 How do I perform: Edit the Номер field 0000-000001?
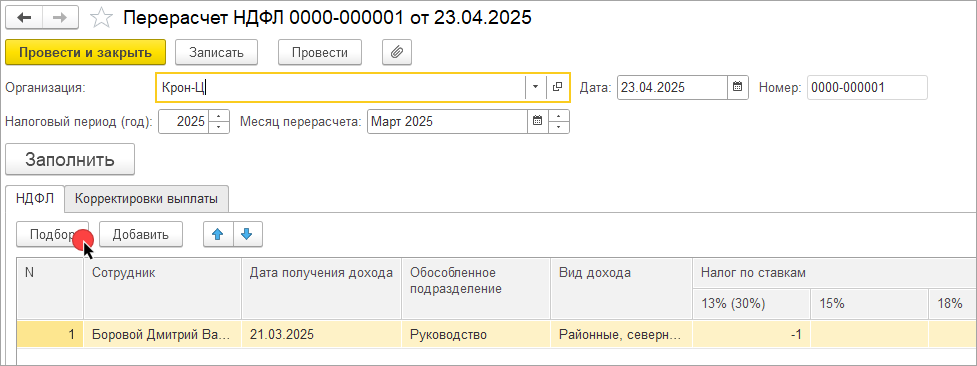pos(867,88)
